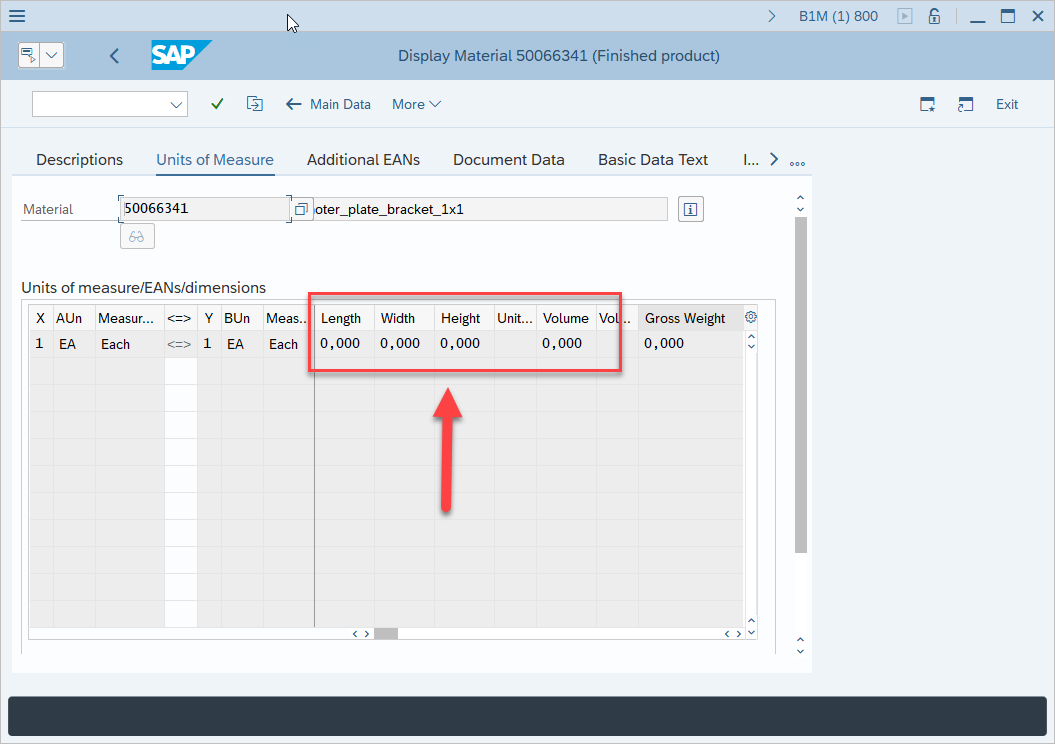Open the command field dropdown

coord(176,104)
